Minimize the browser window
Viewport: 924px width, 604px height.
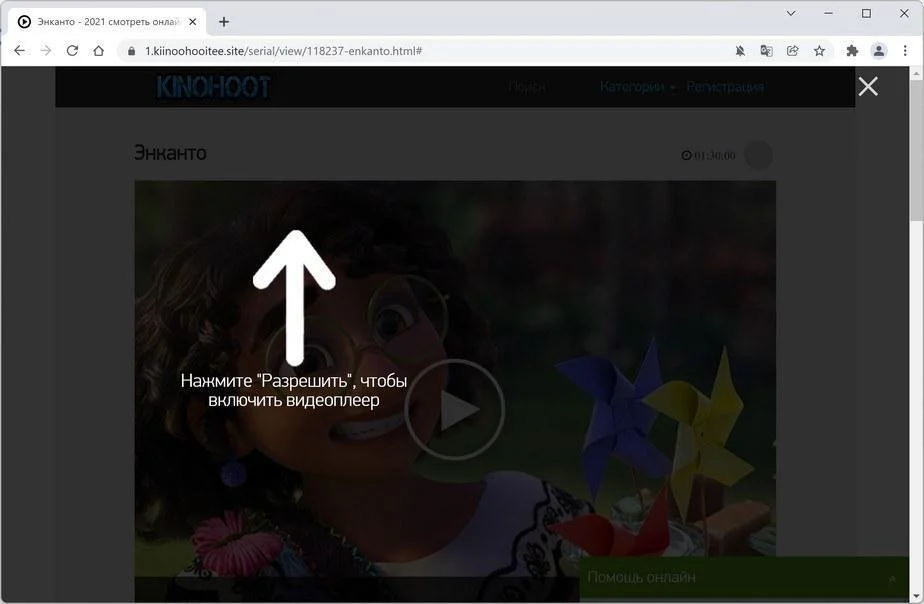click(829, 13)
